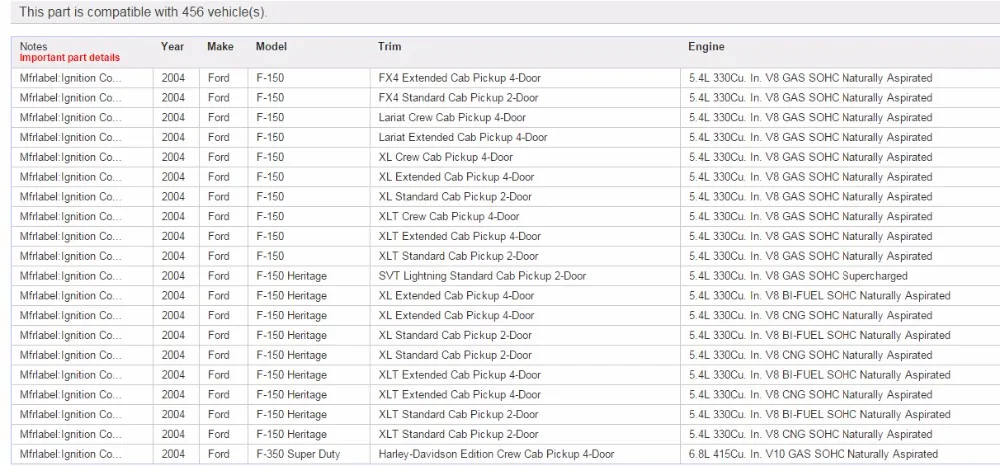This screenshot has height=466, width=1000.
Task: Click engine cell of Lariat Extended Cab row
Action: (811, 137)
